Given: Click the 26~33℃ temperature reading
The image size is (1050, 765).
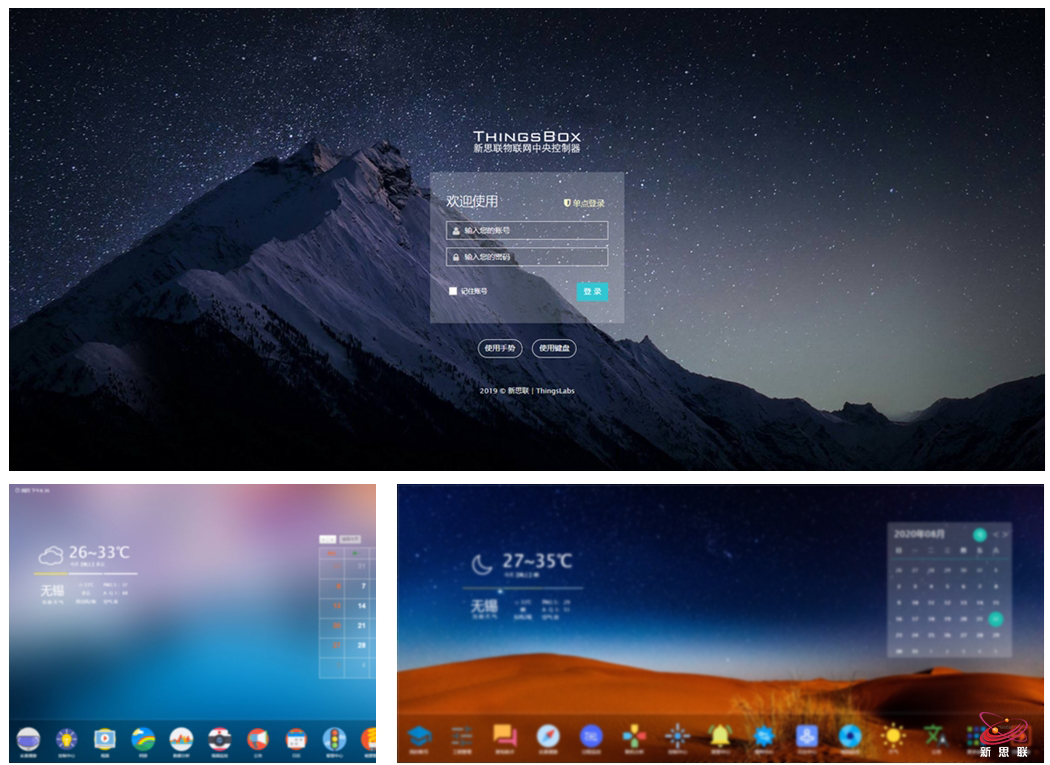Looking at the screenshot, I should 99,553.
